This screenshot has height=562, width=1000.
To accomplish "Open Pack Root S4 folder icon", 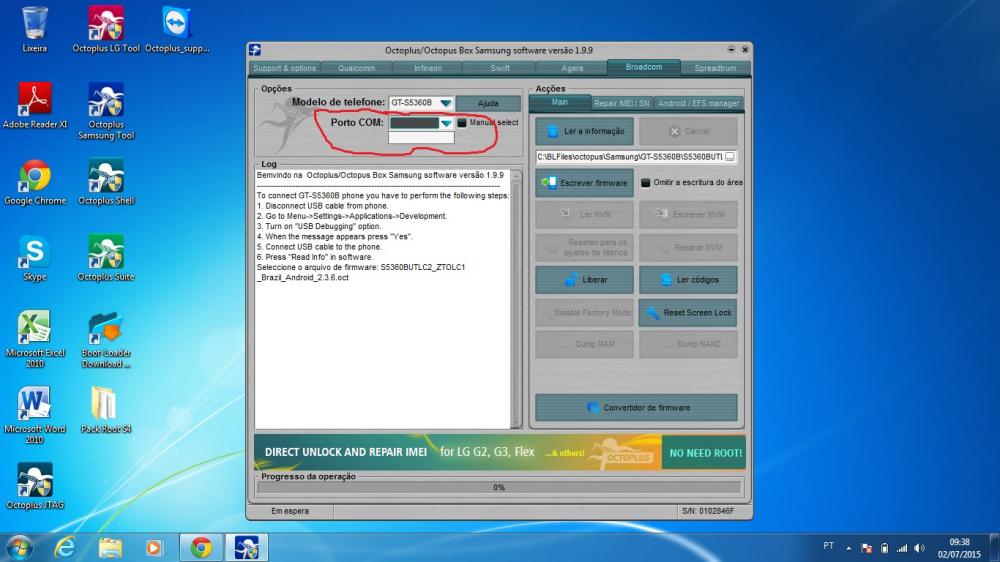I will 106,410.
